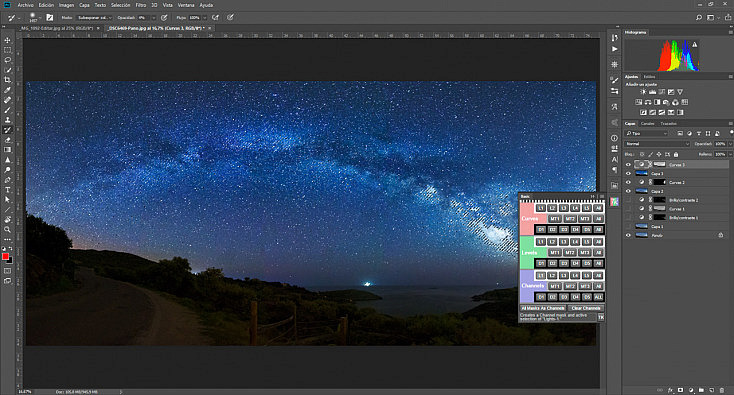
Task: Show the Brillo/contraste 1 layer
Action: tap(628, 218)
